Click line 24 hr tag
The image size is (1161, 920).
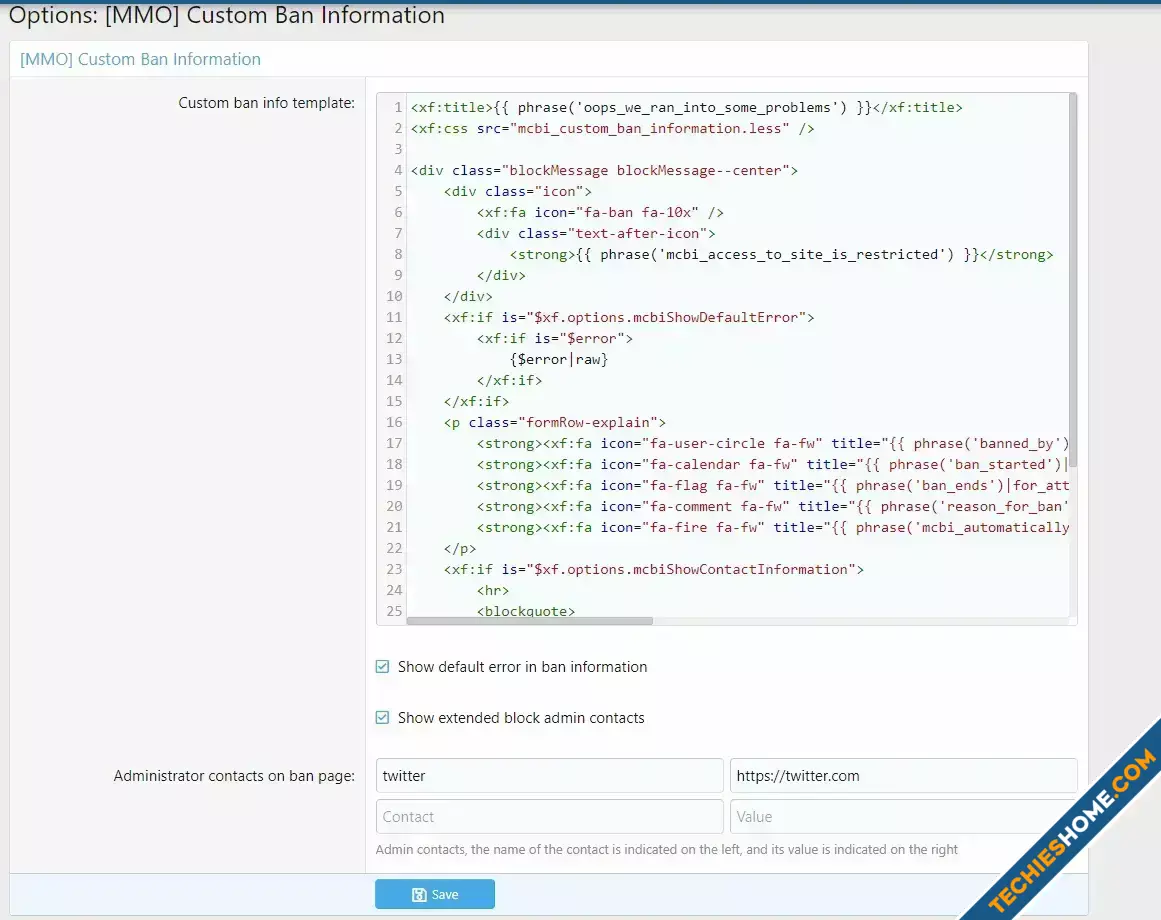click(493, 590)
